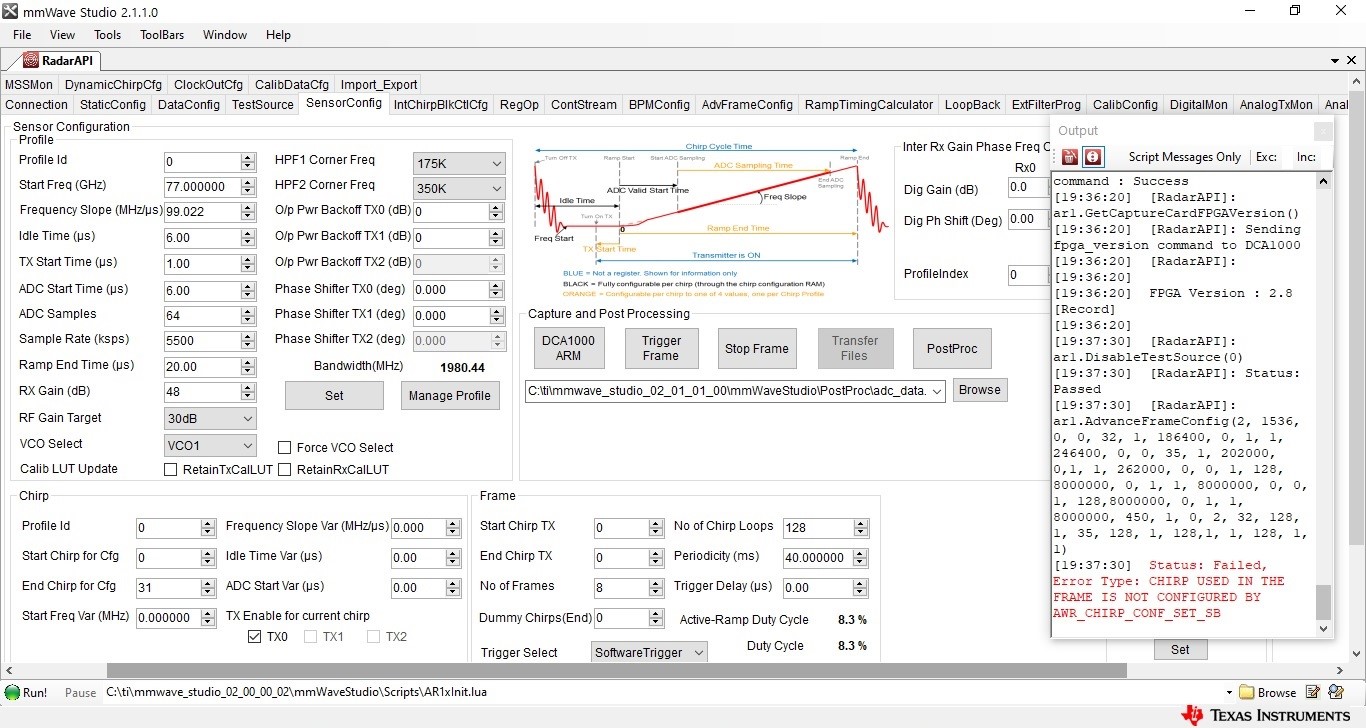Click the green Run! icon
Viewport: 1366px width, 728px height.
pos(12,692)
